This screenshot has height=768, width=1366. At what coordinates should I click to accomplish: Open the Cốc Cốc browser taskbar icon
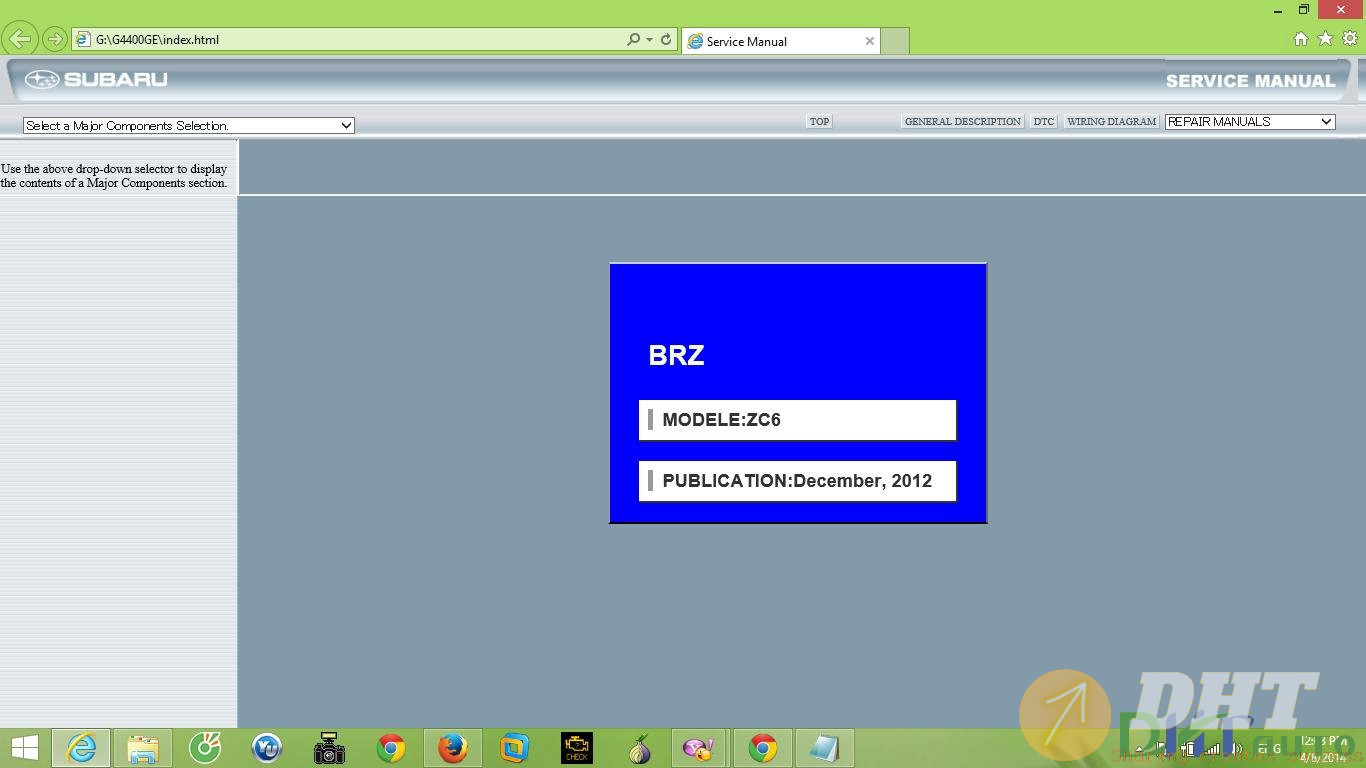(205, 748)
